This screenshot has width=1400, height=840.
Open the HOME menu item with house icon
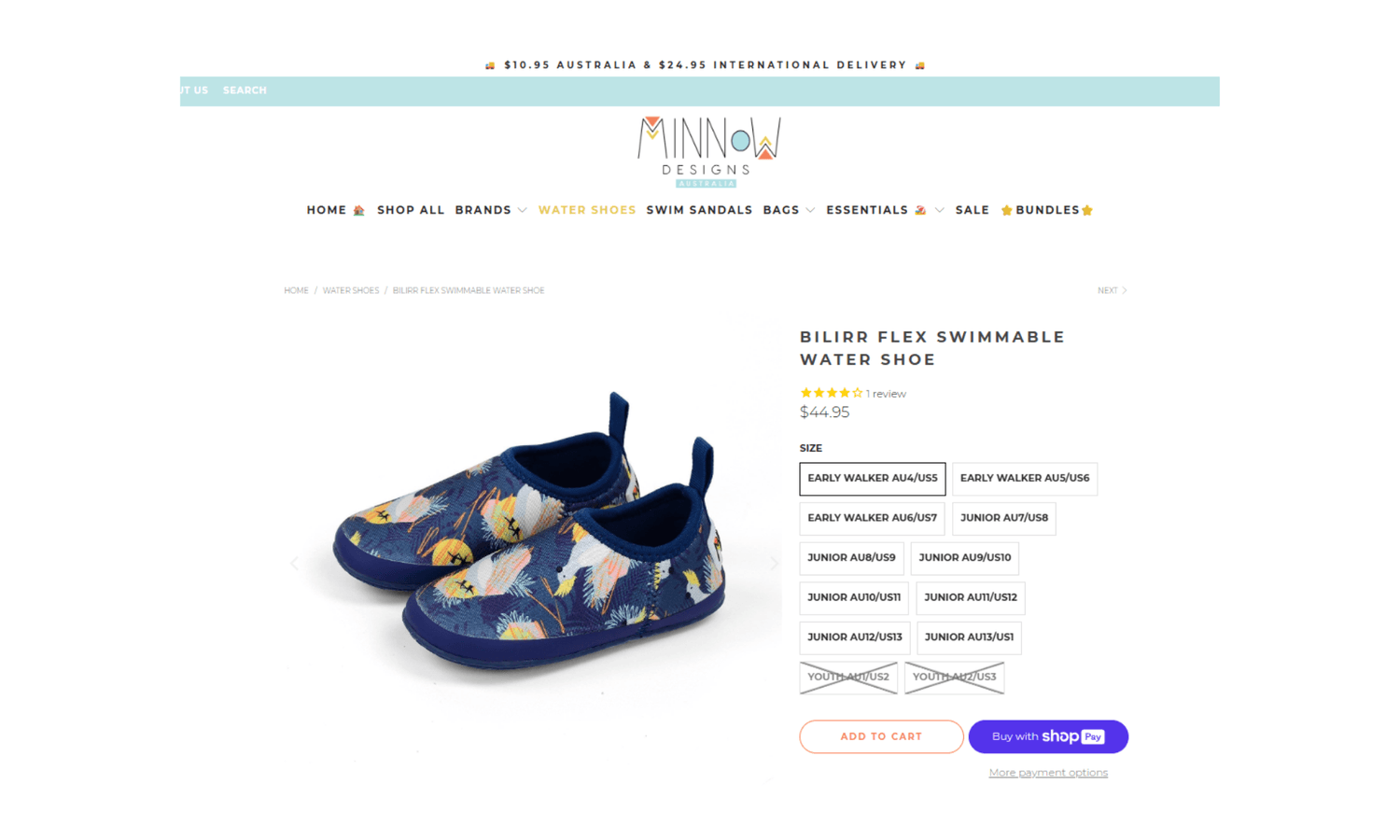point(335,210)
